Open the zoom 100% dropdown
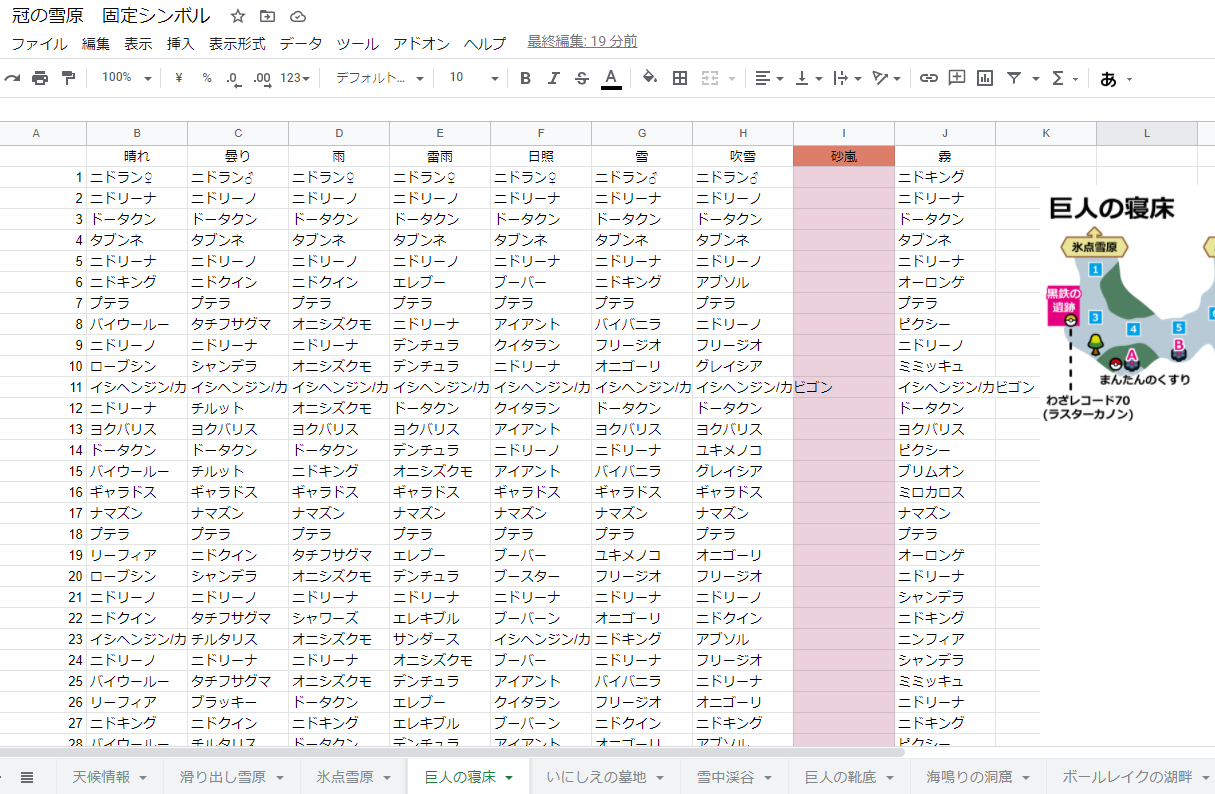The width and height of the screenshot is (1215, 794). click(x=126, y=78)
